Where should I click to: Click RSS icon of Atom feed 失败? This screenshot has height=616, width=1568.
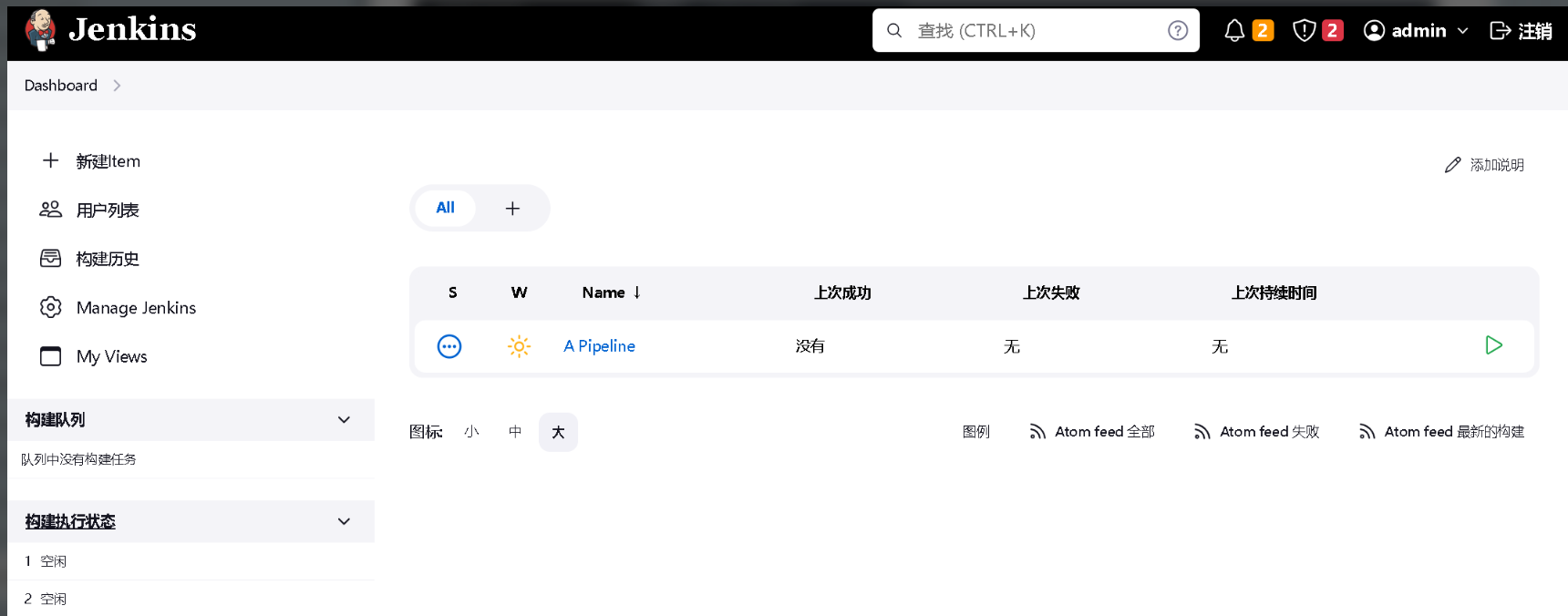click(1202, 432)
